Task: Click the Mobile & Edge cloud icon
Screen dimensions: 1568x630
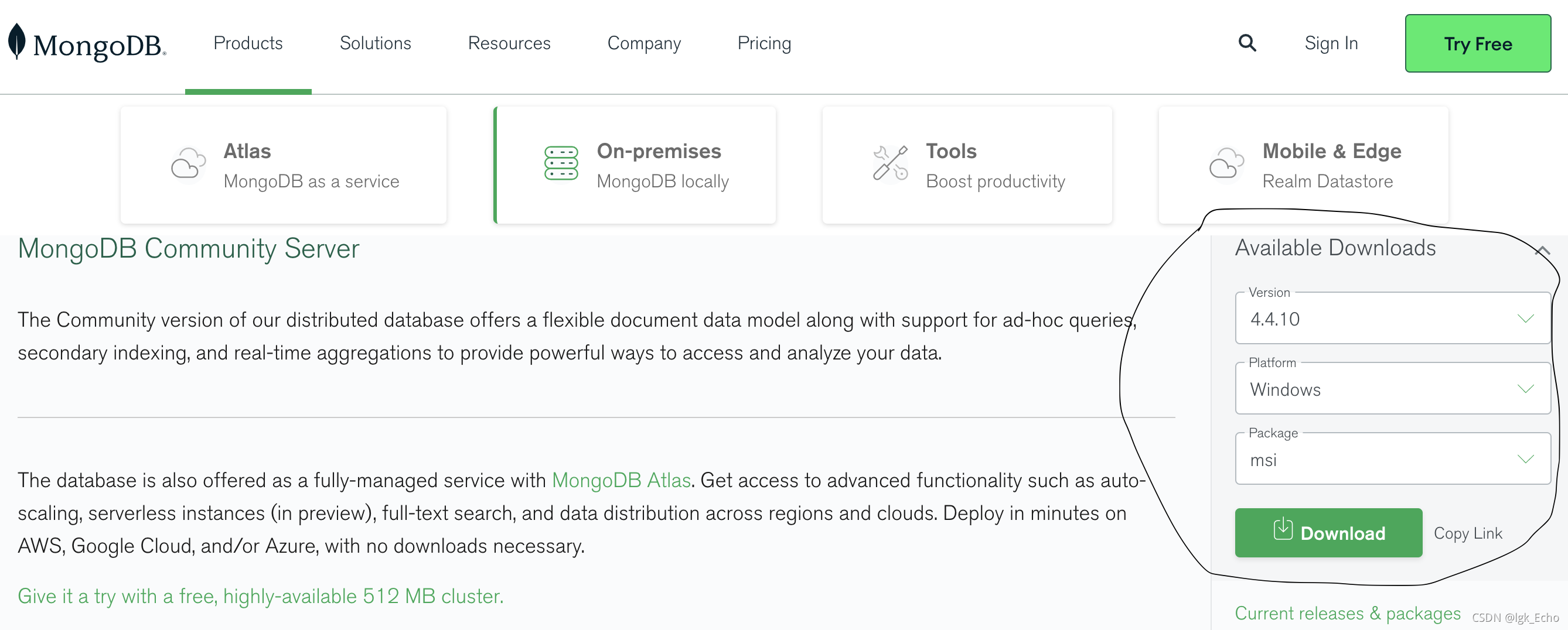Action: 1226,164
